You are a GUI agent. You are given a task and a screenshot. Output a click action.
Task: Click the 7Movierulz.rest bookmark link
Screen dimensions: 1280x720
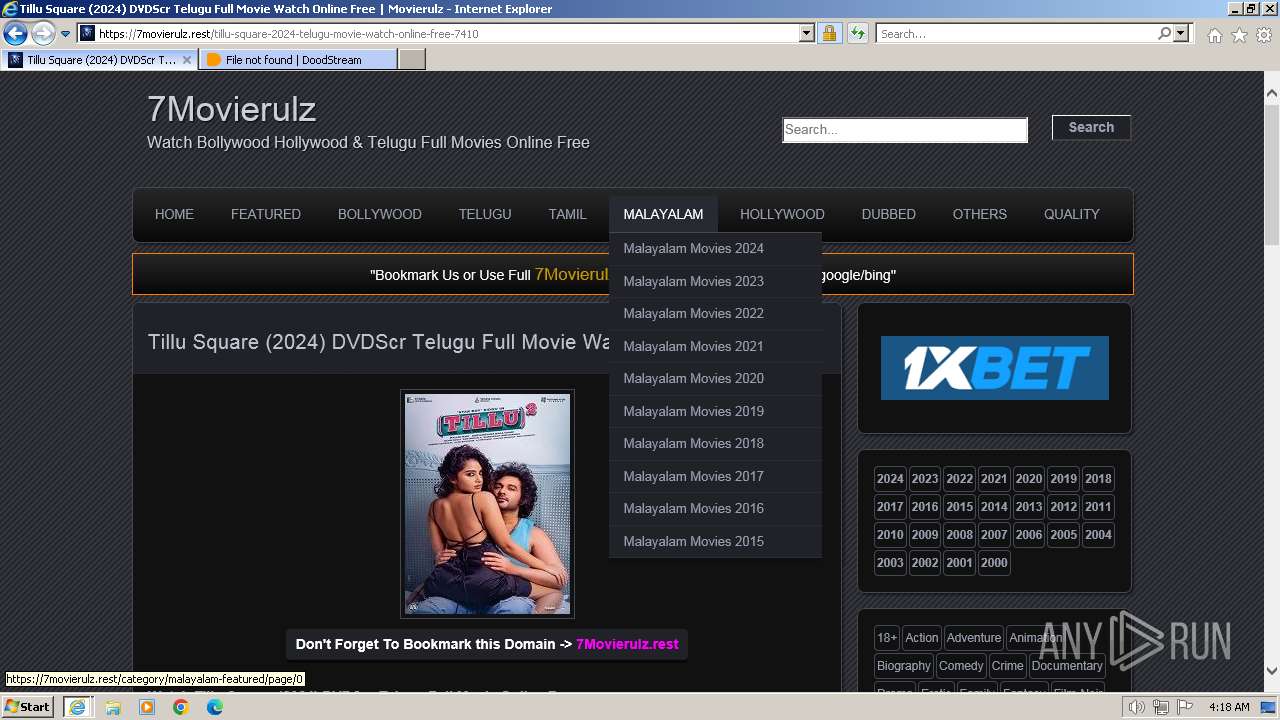click(x=627, y=644)
